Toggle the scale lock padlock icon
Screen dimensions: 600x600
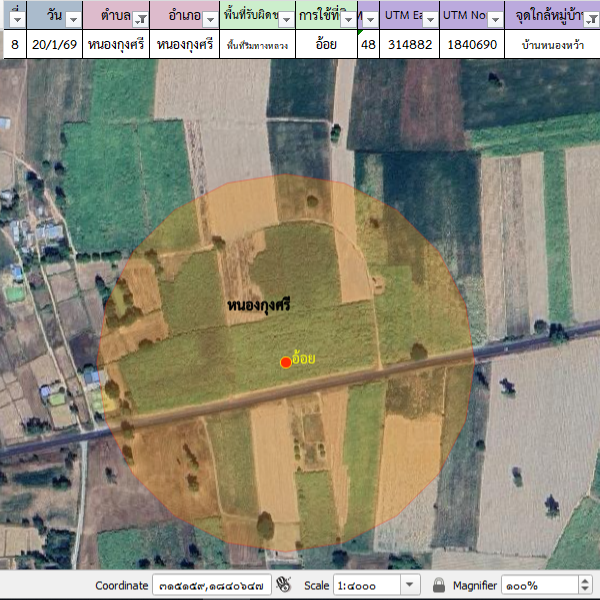[x=439, y=585]
